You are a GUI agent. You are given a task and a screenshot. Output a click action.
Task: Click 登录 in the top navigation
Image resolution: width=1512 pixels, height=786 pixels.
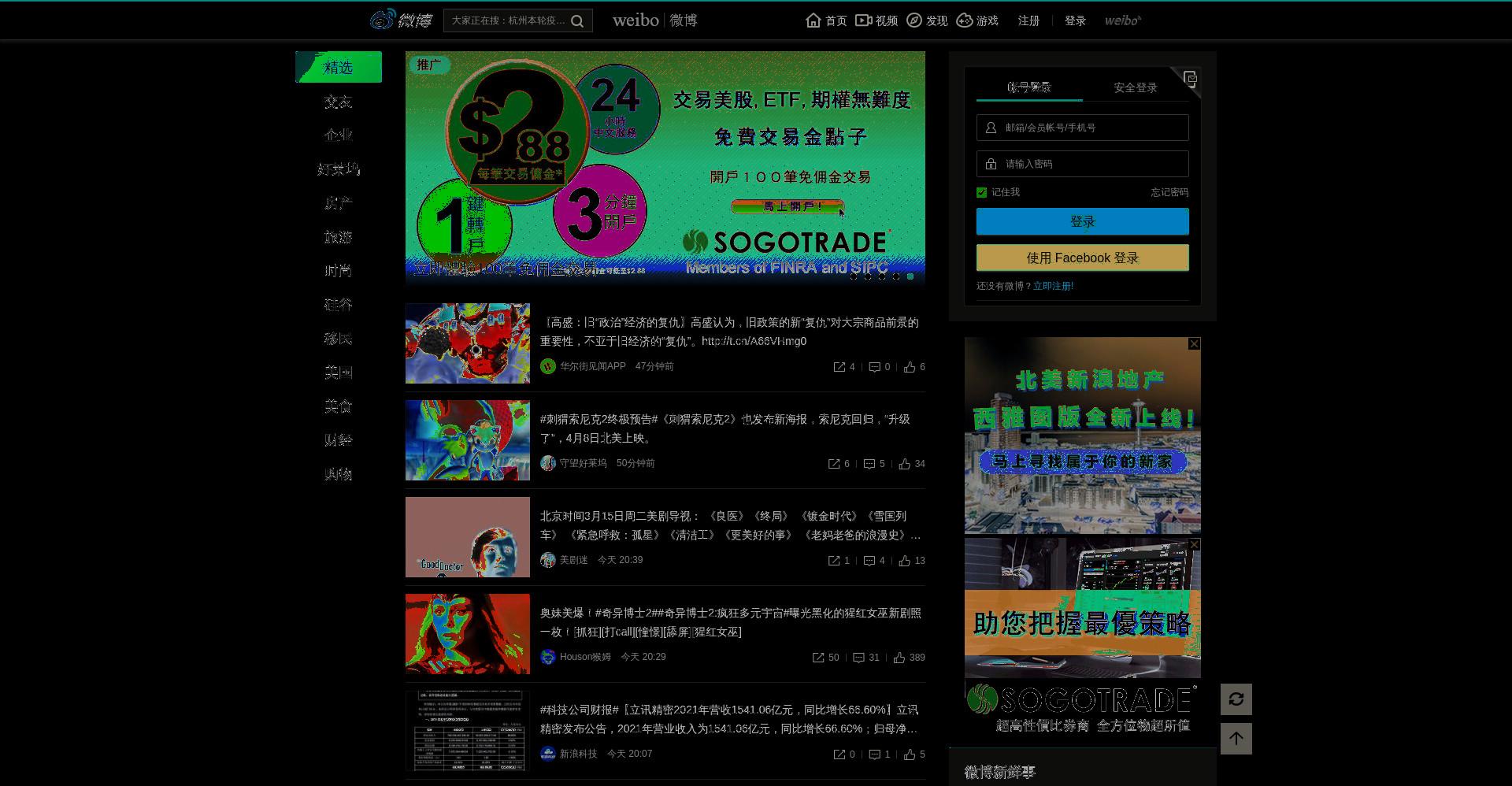(1075, 20)
